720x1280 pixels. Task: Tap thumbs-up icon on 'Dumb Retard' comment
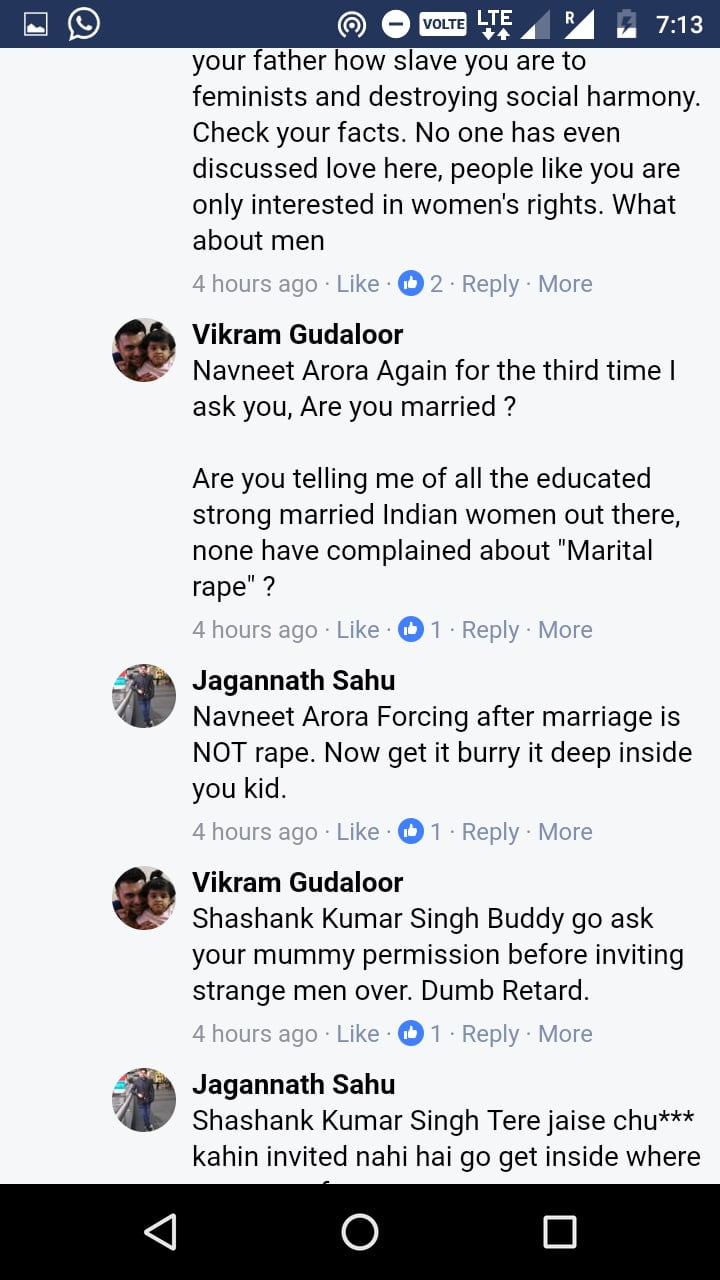pos(411,1033)
